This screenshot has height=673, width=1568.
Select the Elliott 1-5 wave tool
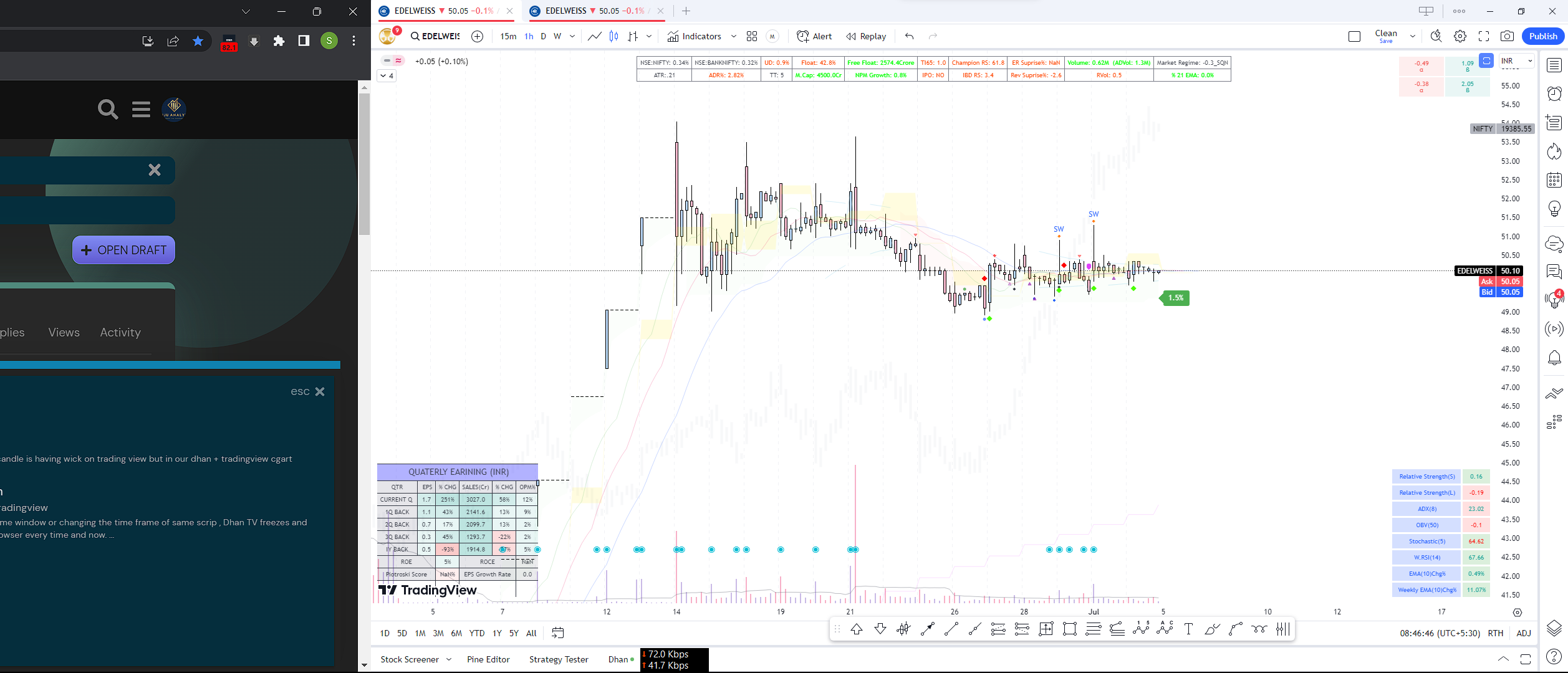(x=1141, y=629)
